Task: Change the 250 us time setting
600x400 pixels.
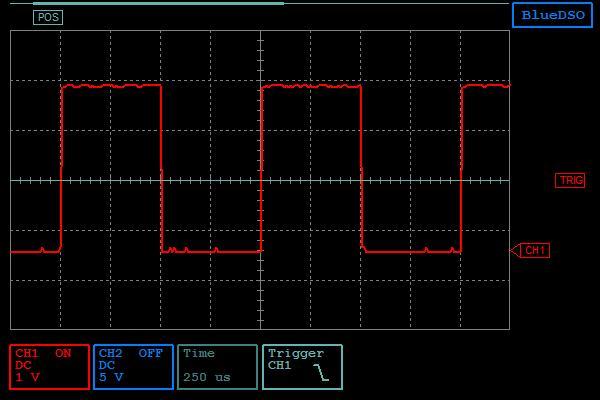Action: click(207, 377)
